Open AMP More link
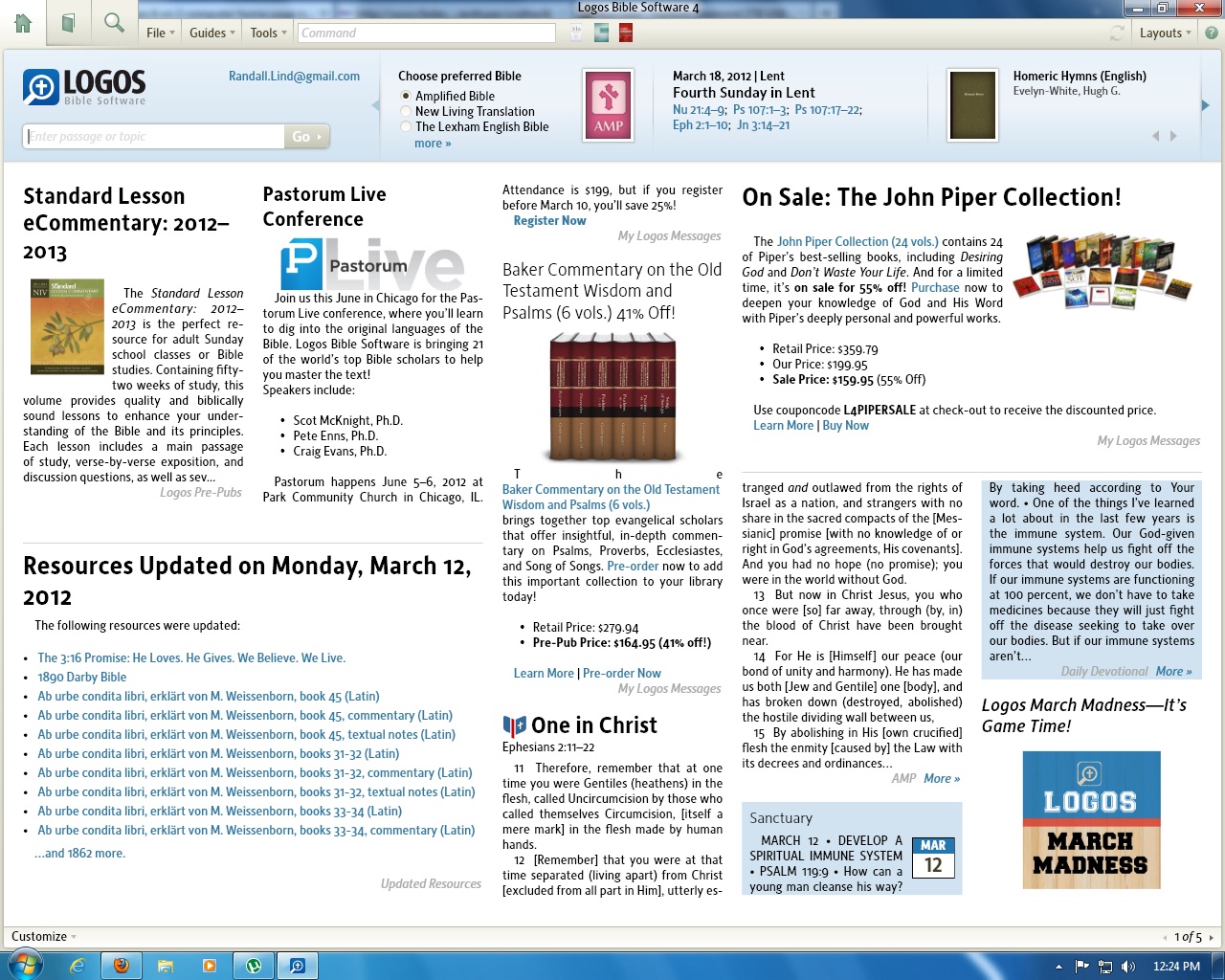Image resolution: width=1225 pixels, height=980 pixels. pyautogui.click(x=942, y=779)
